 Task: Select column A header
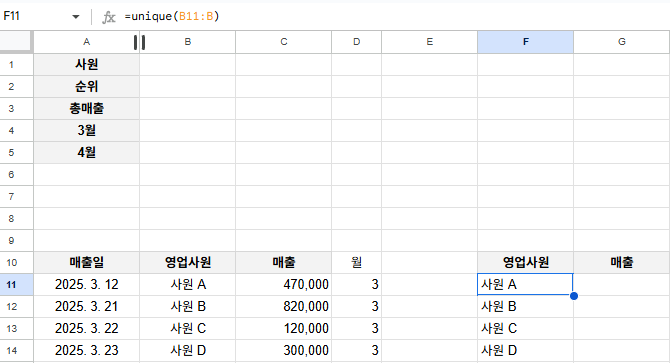click(86, 42)
